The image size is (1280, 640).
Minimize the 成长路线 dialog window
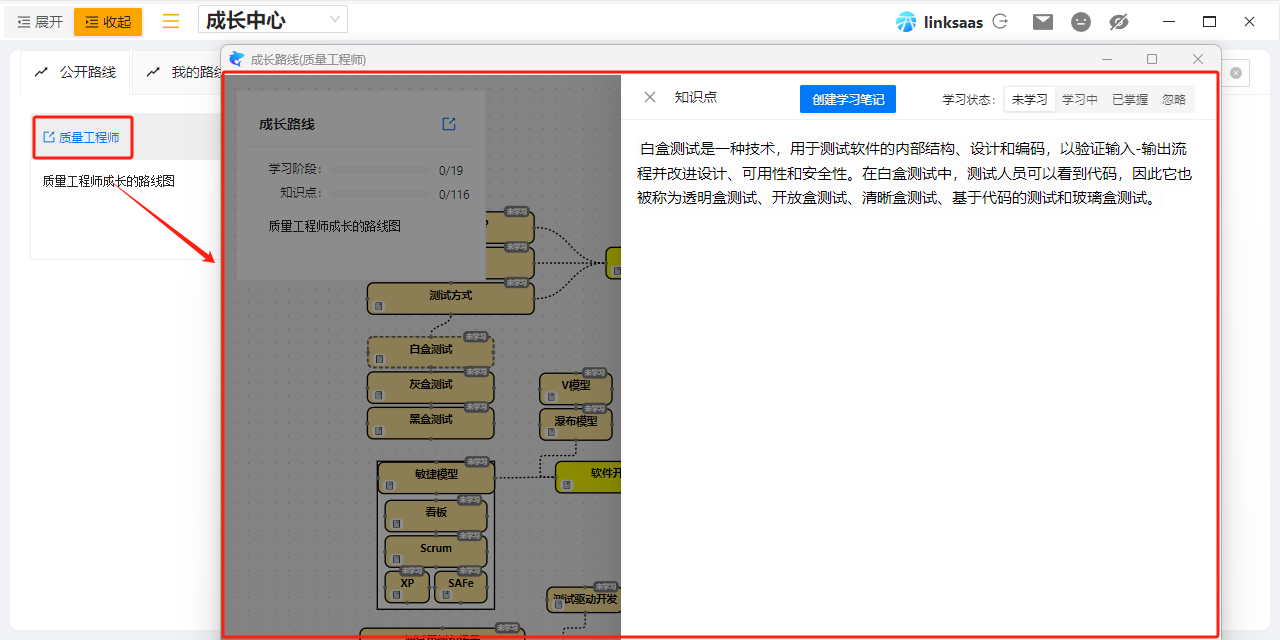(1106, 59)
